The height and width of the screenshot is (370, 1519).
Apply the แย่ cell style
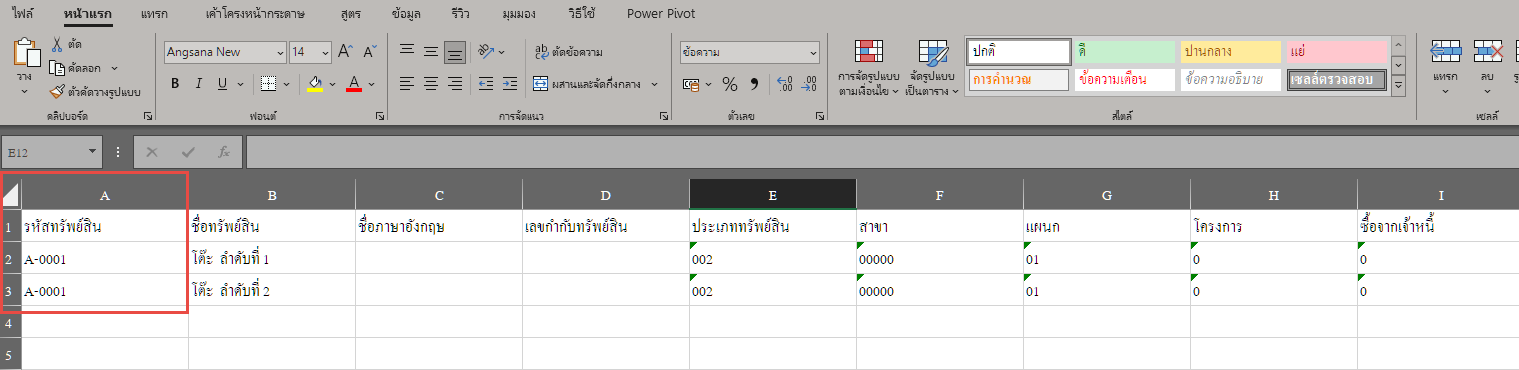pyautogui.click(x=1336, y=50)
